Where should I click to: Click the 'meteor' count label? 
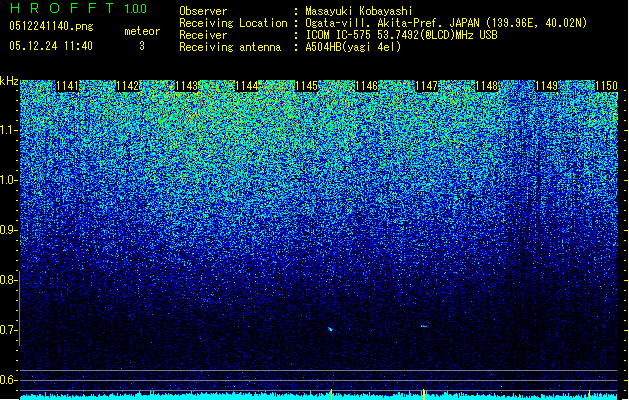(x=142, y=31)
